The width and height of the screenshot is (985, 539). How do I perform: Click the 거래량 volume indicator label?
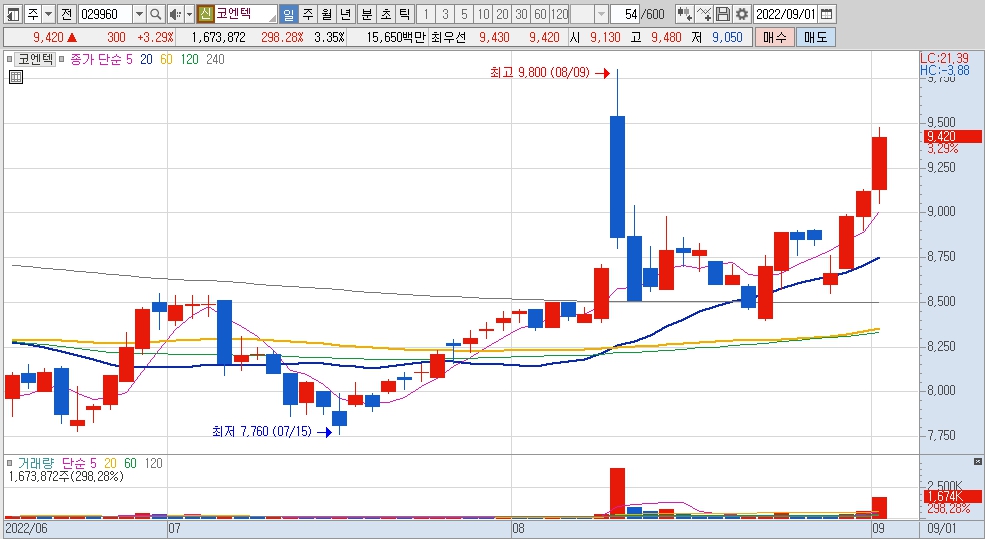tap(36, 464)
